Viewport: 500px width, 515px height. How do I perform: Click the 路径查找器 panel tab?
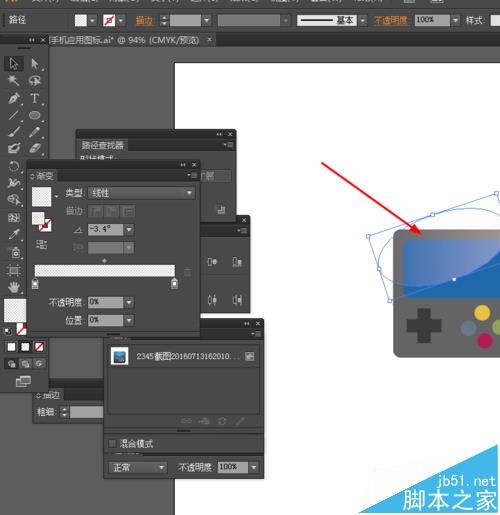click(x=102, y=145)
